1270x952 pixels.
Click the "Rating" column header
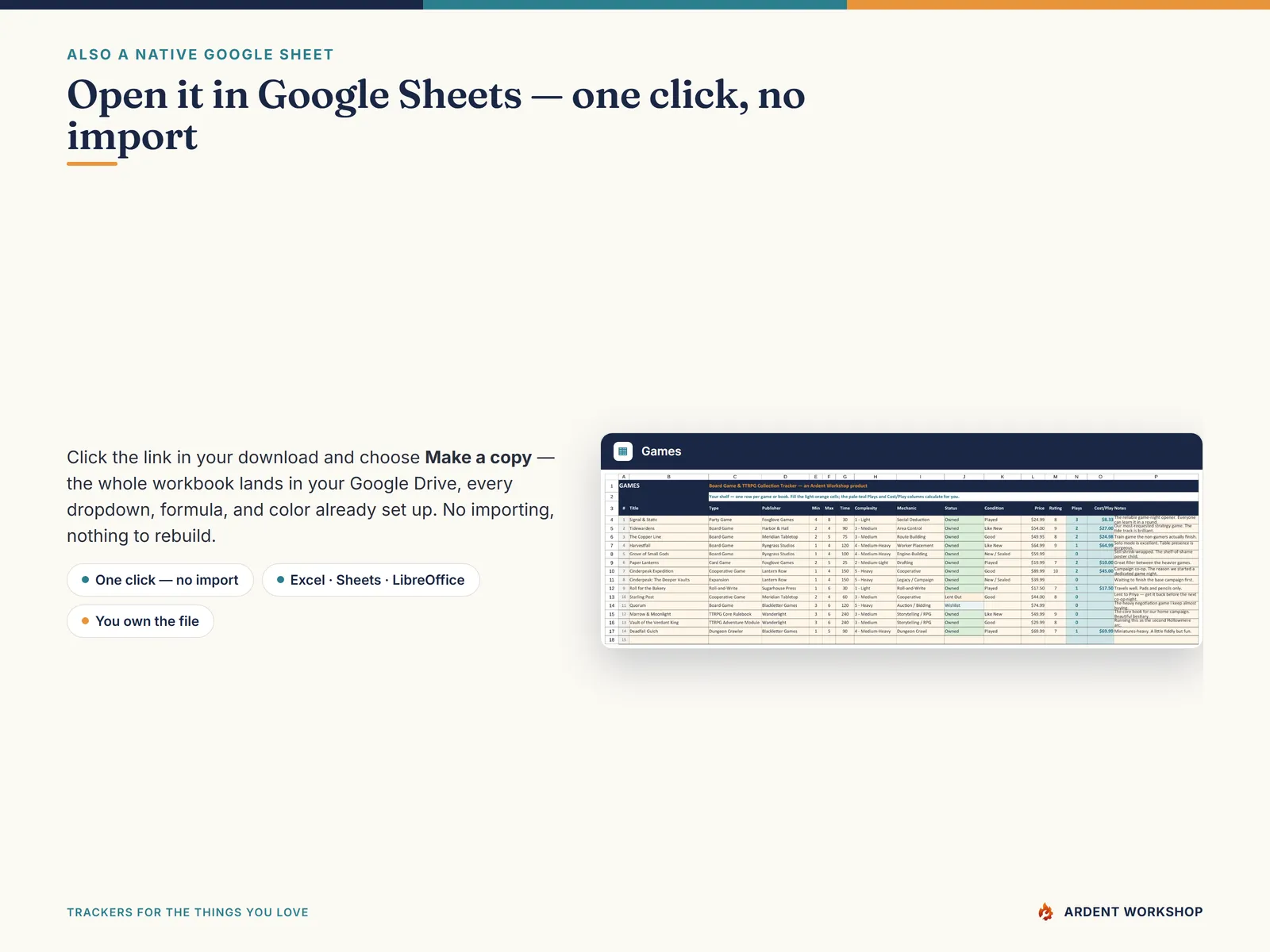point(1056,509)
